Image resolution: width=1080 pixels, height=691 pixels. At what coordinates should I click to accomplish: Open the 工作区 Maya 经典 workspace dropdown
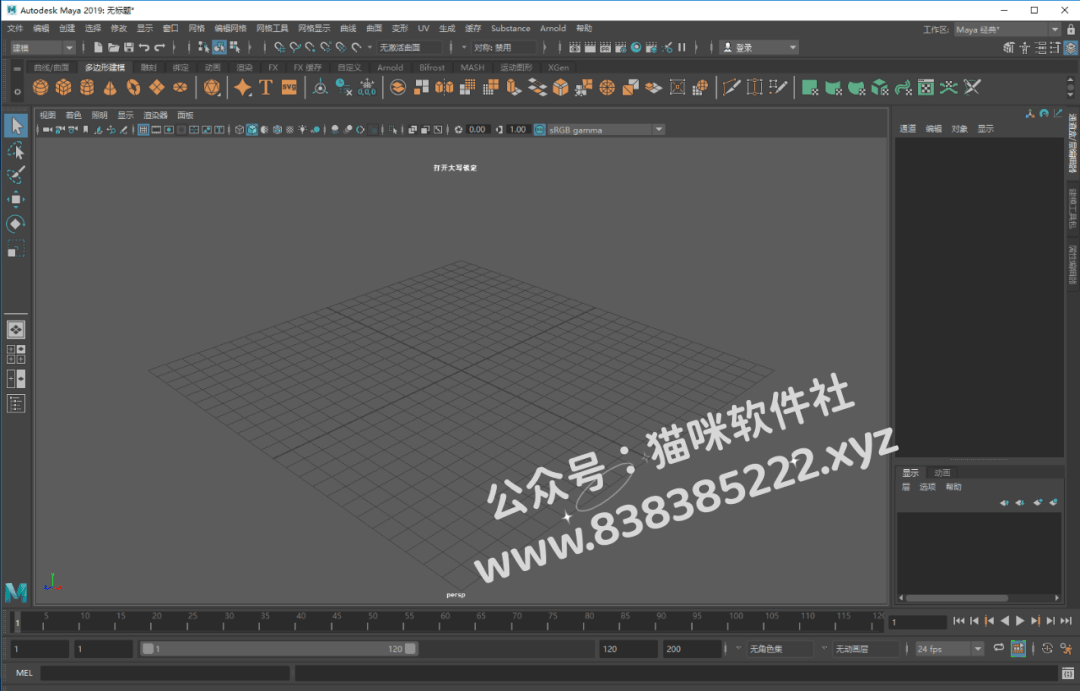pos(1007,30)
